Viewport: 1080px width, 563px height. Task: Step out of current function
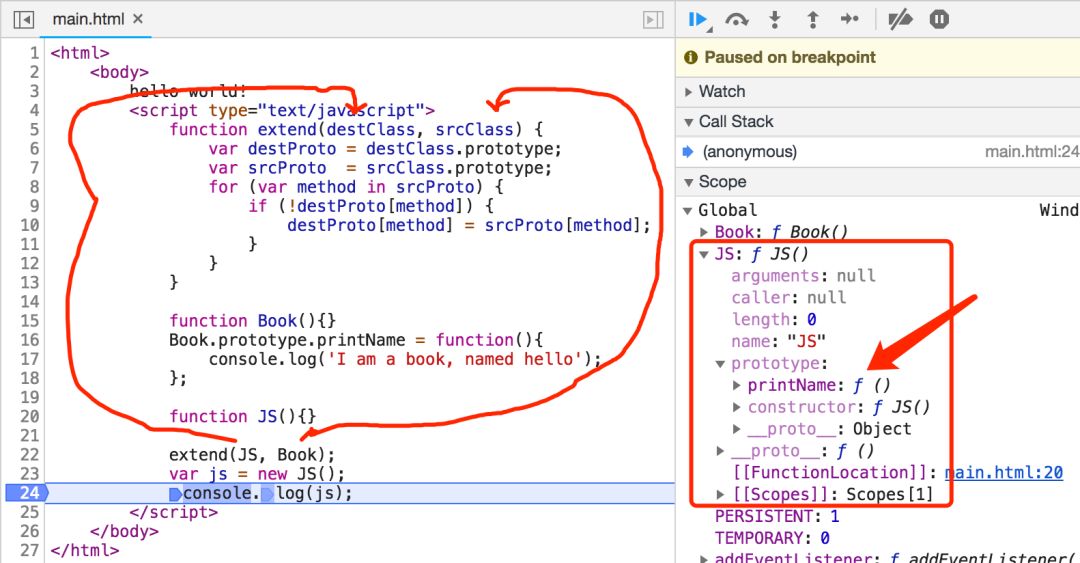[813, 19]
